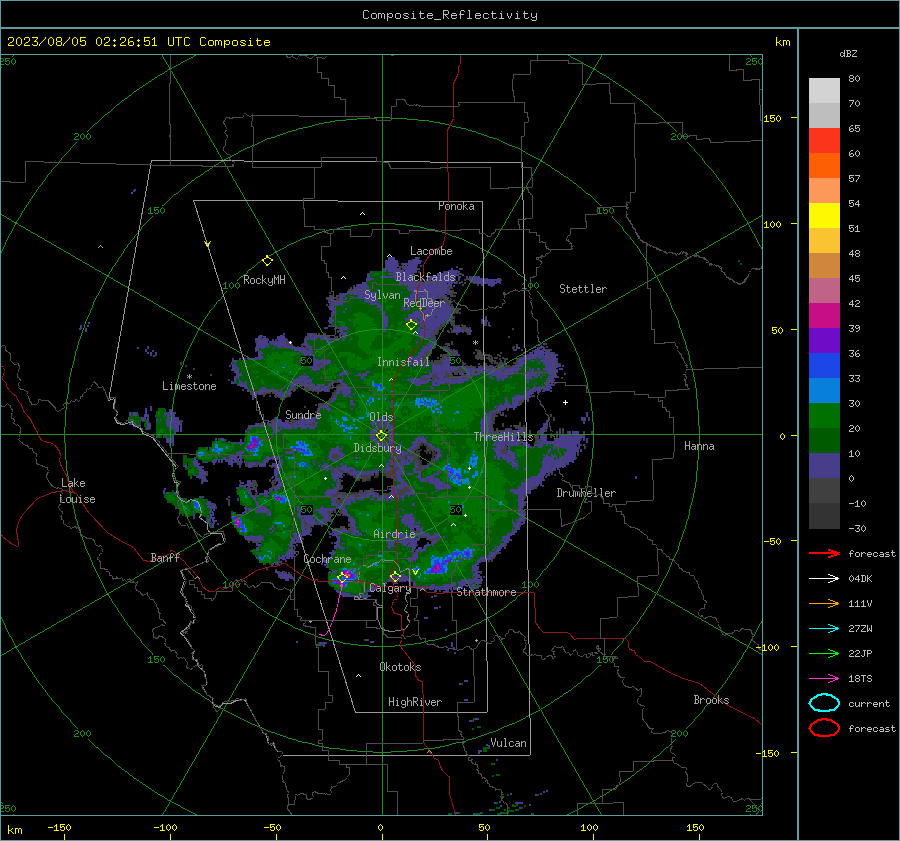Click the 04DK text in the legend
Image resolution: width=900 pixels, height=841 pixels.
point(860,579)
